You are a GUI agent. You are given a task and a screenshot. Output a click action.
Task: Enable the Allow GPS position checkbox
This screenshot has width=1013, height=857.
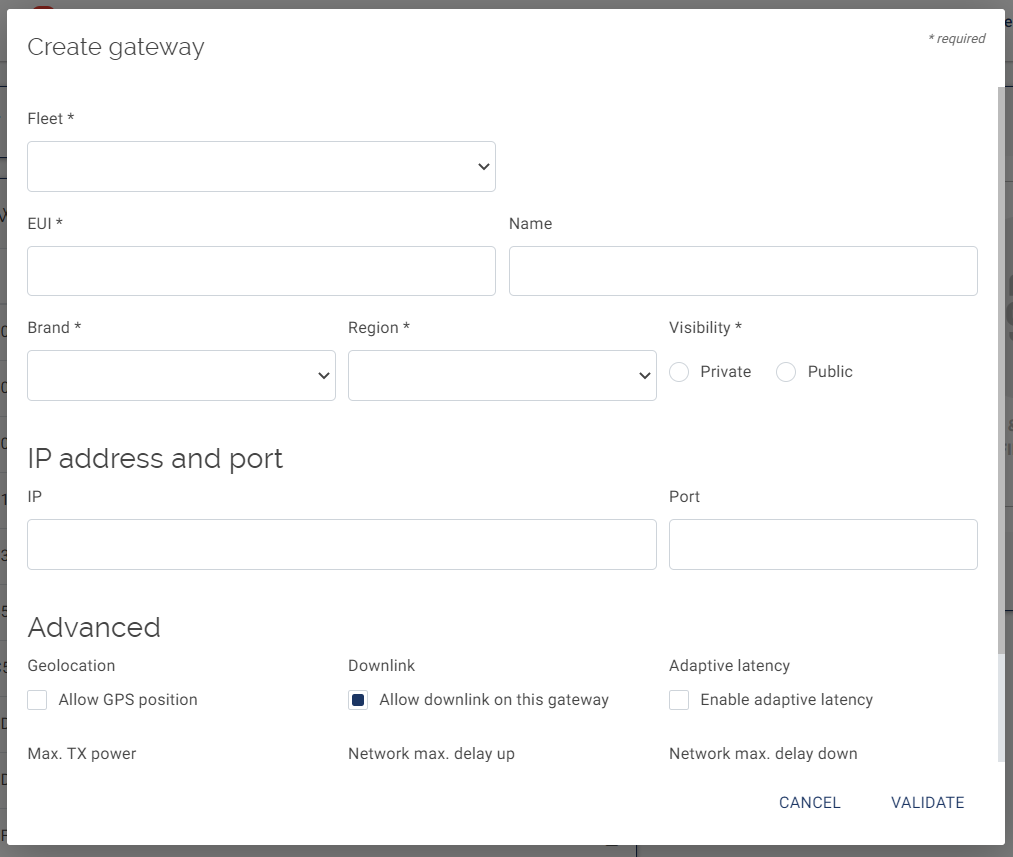(x=37, y=700)
